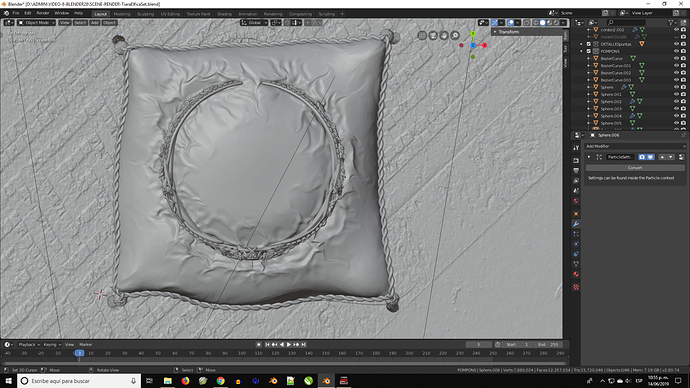Image resolution: width=690 pixels, height=388 pixels.
Task: Toggle X-ray mode in viewport header
Action: (527, 22)
